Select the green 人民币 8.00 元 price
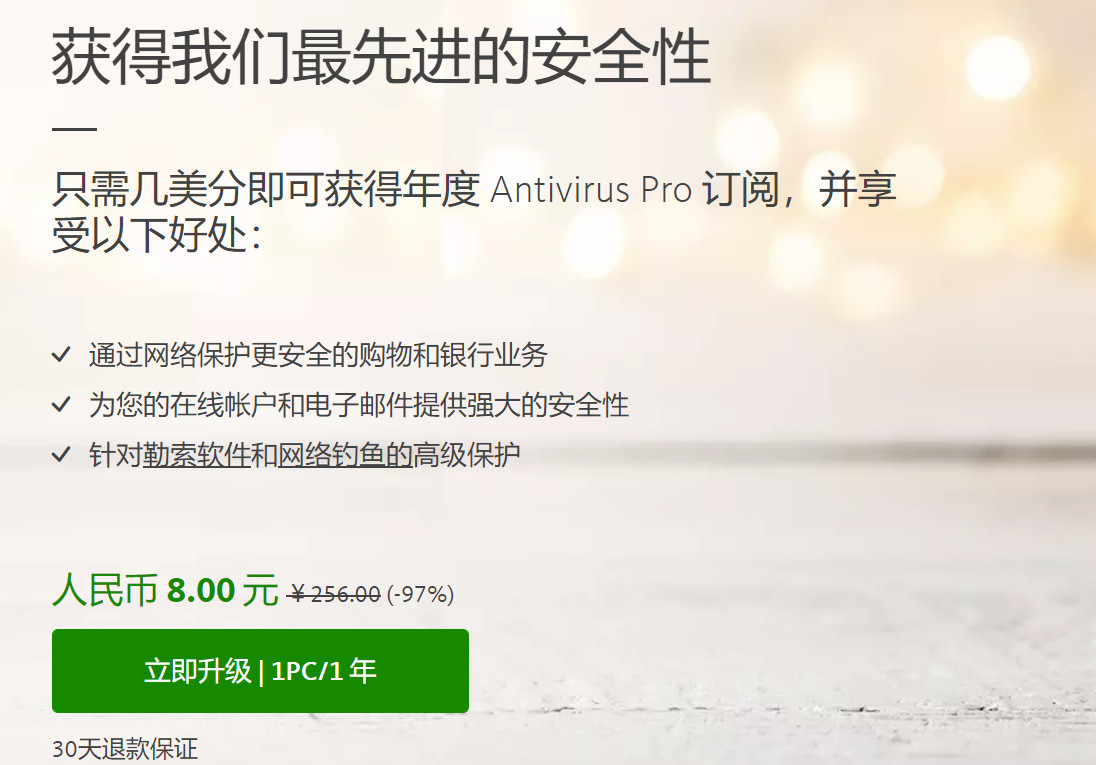This screenshot has width=1096, height=765. [166, 589]
